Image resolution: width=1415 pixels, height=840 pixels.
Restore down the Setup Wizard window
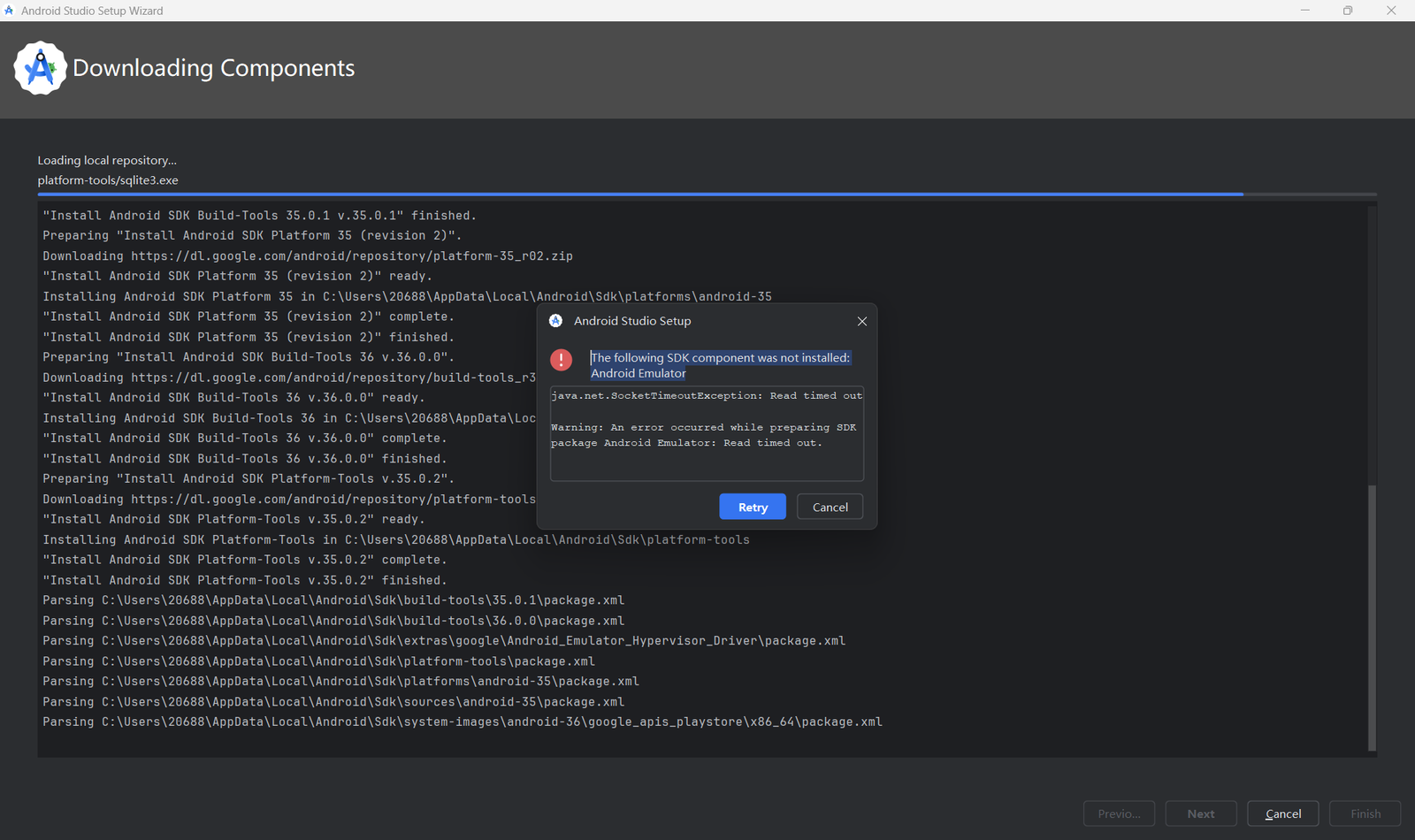coord(1348,11)
